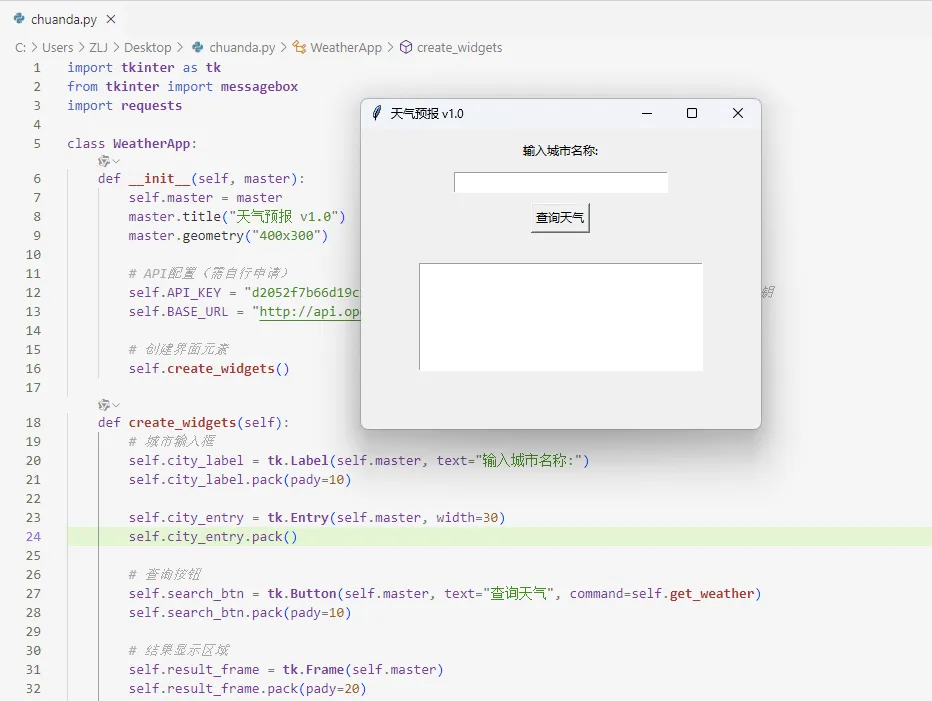
Task: Click the Python file icon in tab
Action: pyautogui.click(x=19, y=19)
